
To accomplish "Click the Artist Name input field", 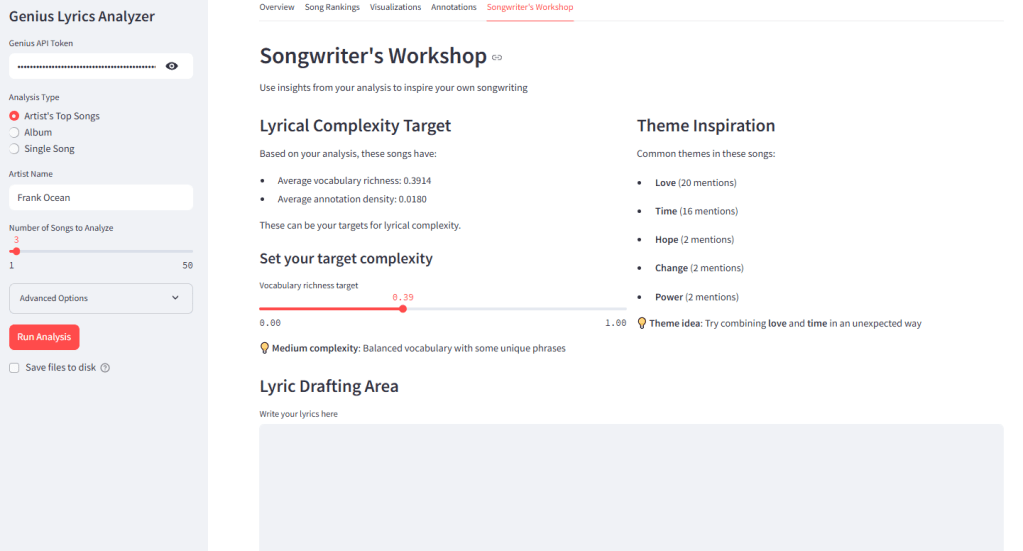I will click(100, 198).
